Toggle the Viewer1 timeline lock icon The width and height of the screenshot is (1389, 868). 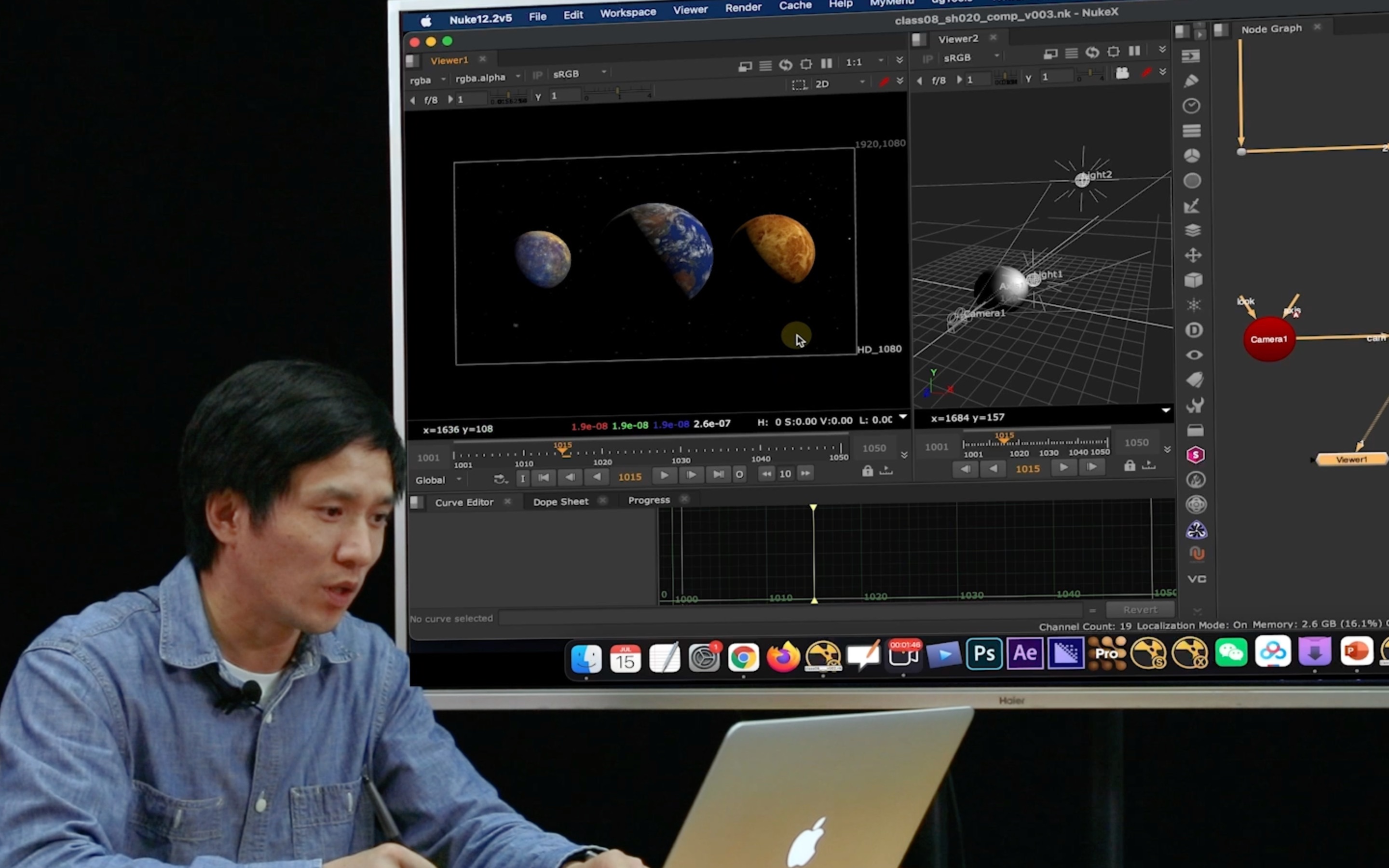tap(867, 471)
